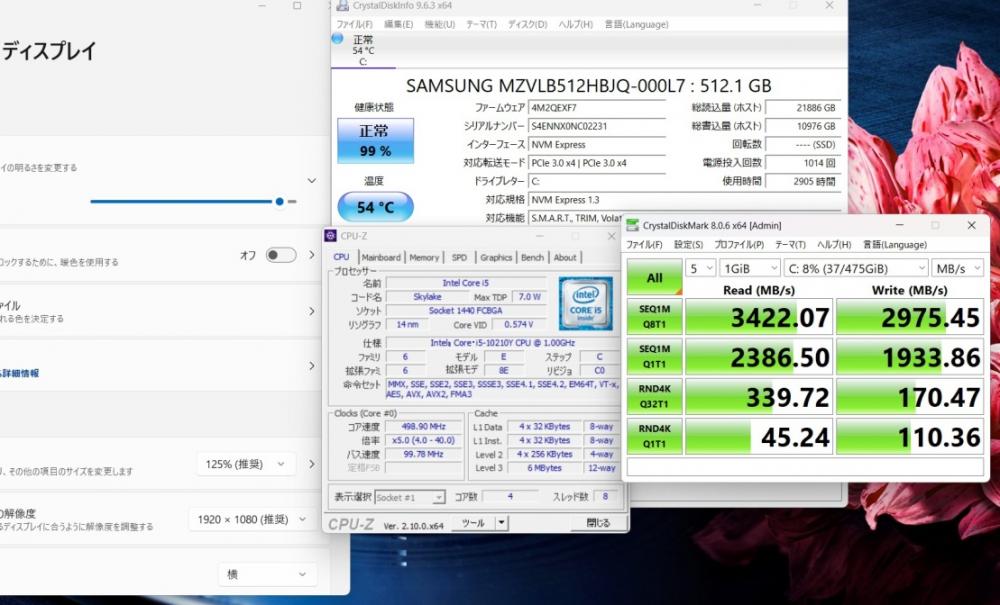Image resolution: width=1000 pixels, height=605 pixels.
Task: Click the CPU-Z app icon in title bar
Action: tap(330, 236)
